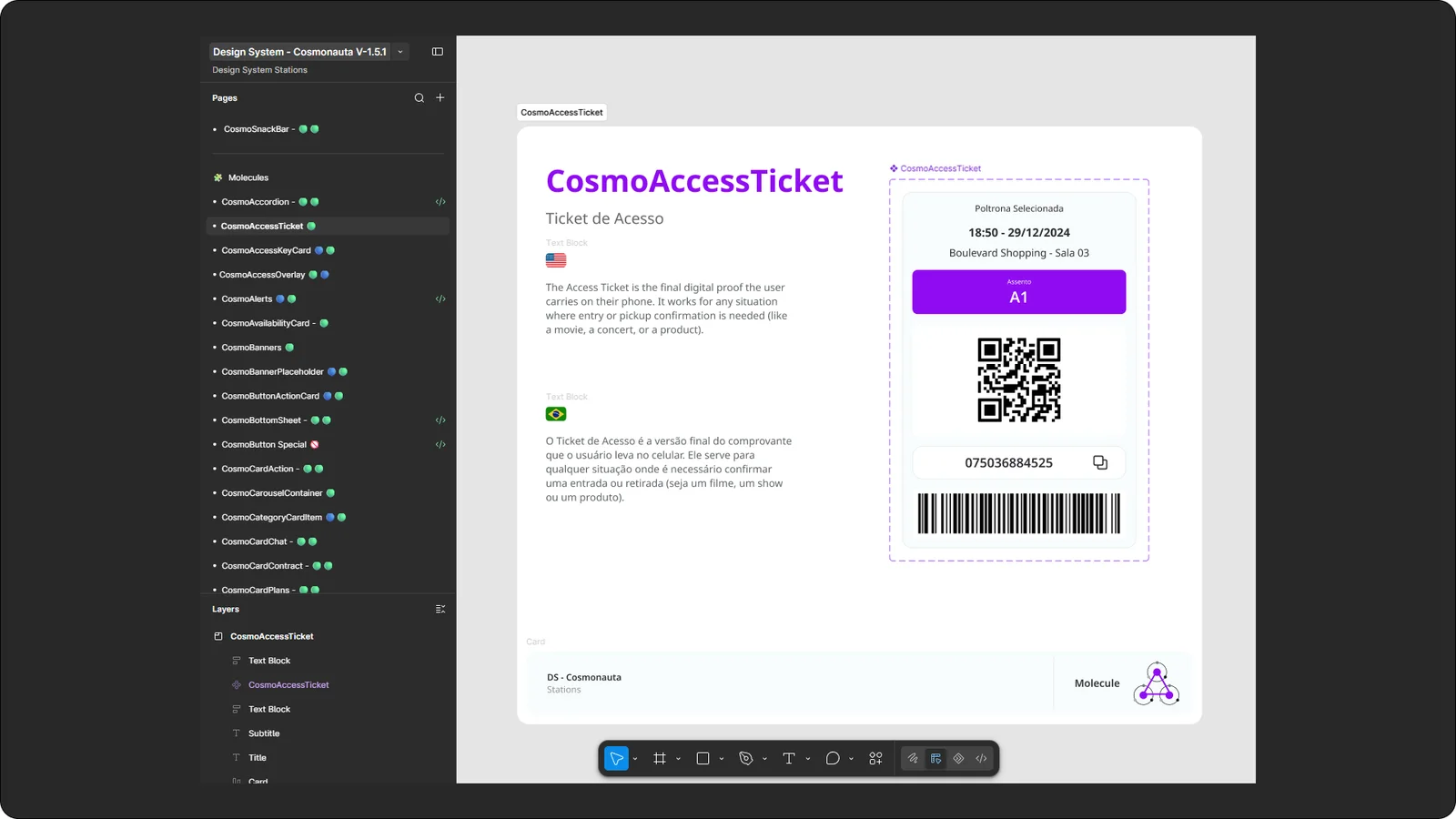This screenshot has height=819, width=1456.
Task: Open the CosmoCardAction page
Action: pyautogui.click(x=328, y=469)
